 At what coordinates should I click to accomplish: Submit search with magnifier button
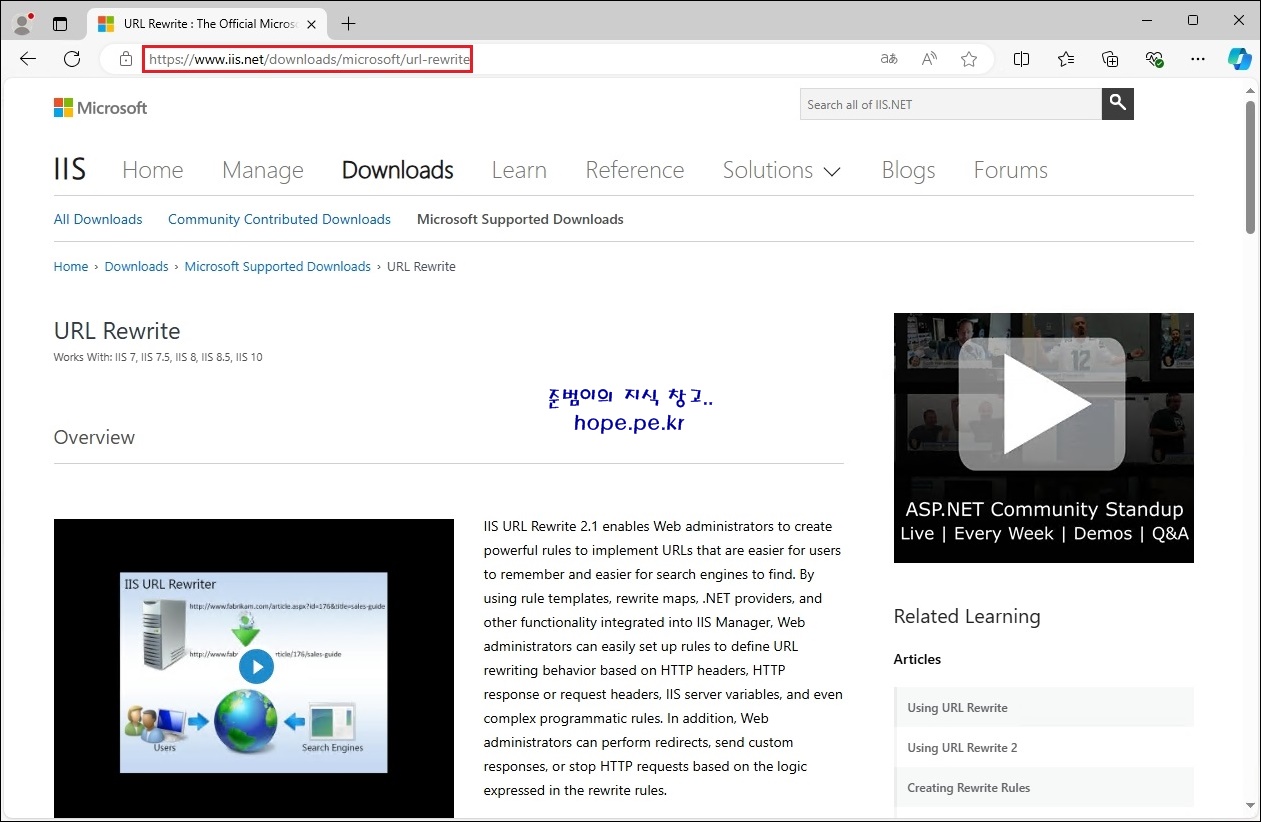(1118, 104)
